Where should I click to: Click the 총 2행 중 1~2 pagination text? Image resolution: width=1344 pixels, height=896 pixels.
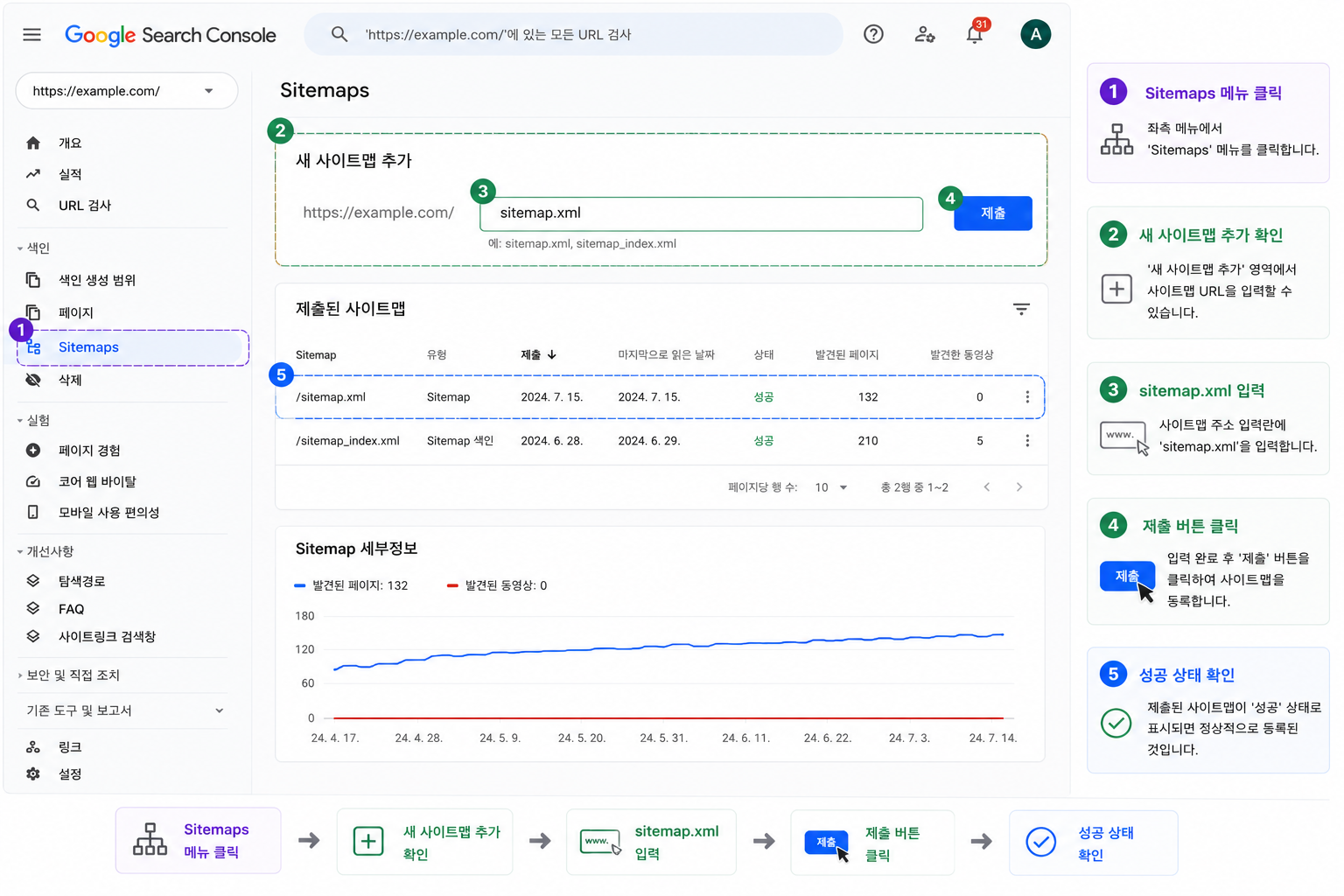click(914, 487)
